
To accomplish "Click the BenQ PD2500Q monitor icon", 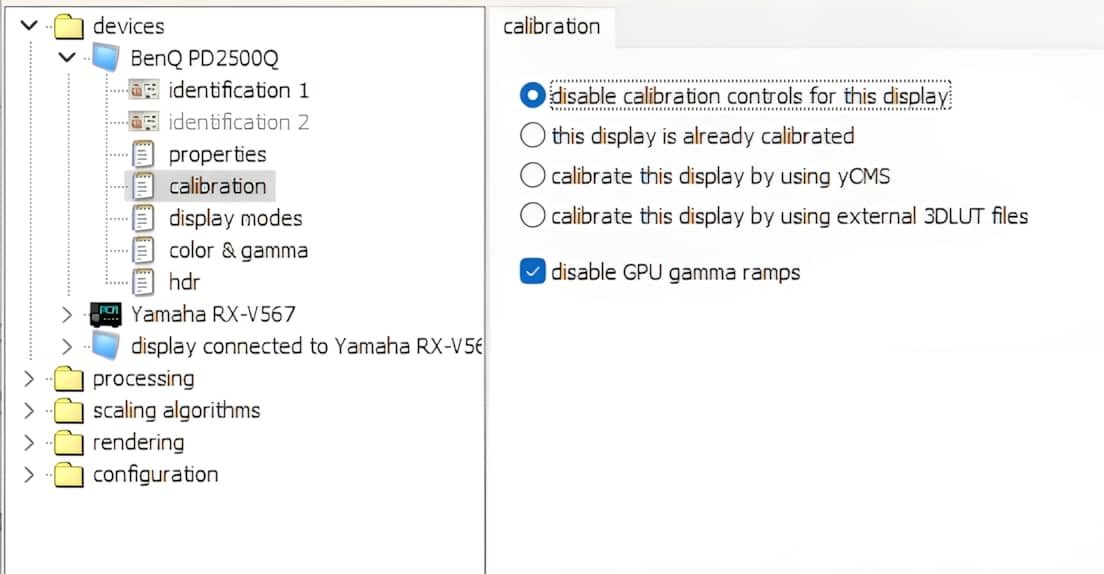I will click(106, 58).
